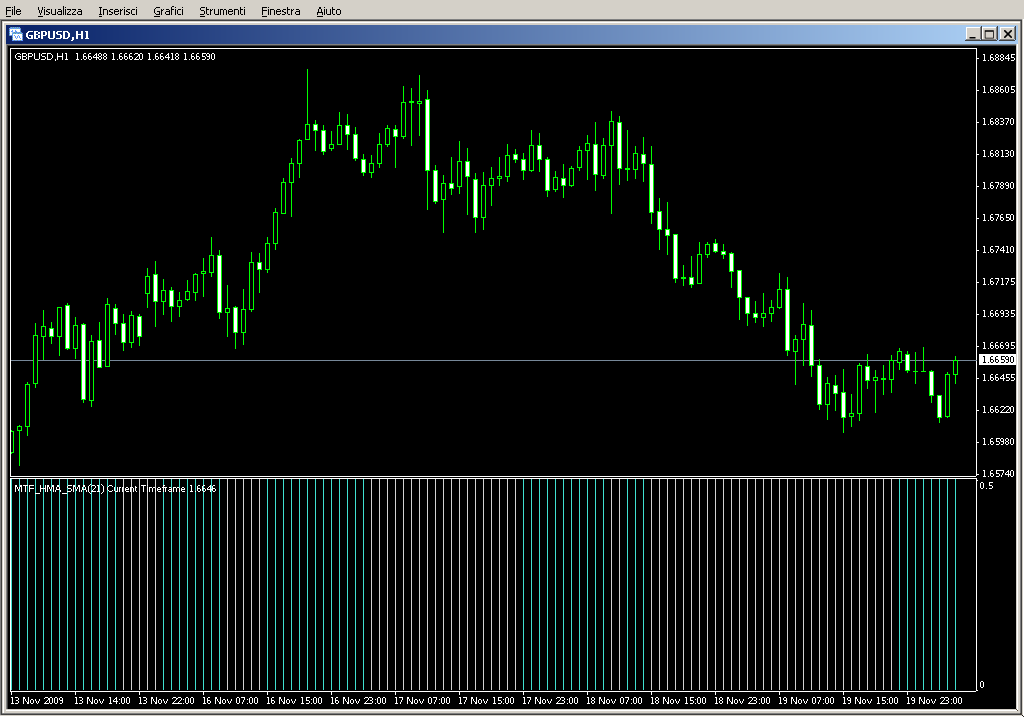
Task: Click the 1.67410 price scale value
Action: tap(999, 249)
